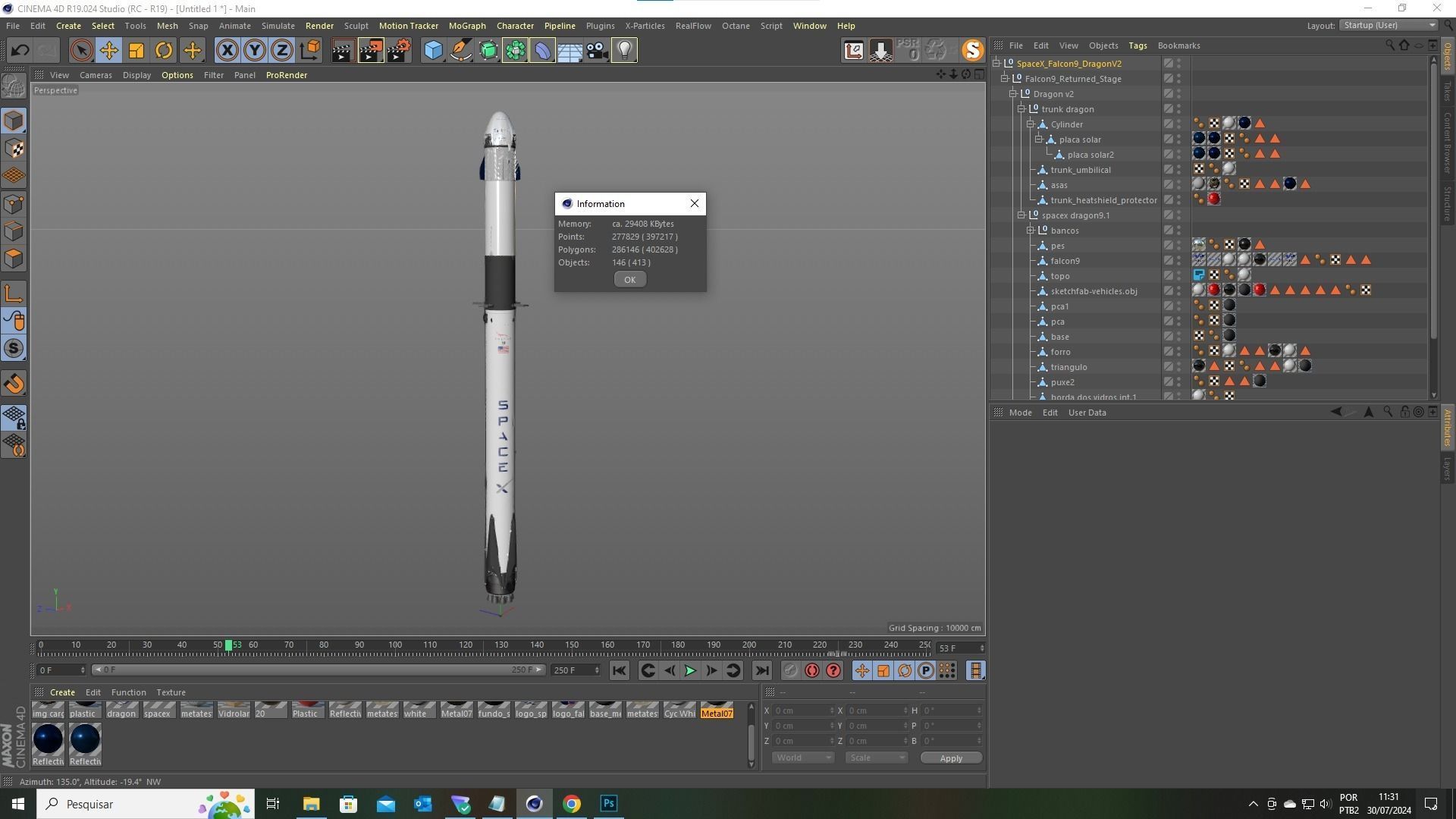The image size is (1456, 819).
Task: Select the Scale tool in the top toolbar
Action: pyautogui.click(x=136, y=51)
